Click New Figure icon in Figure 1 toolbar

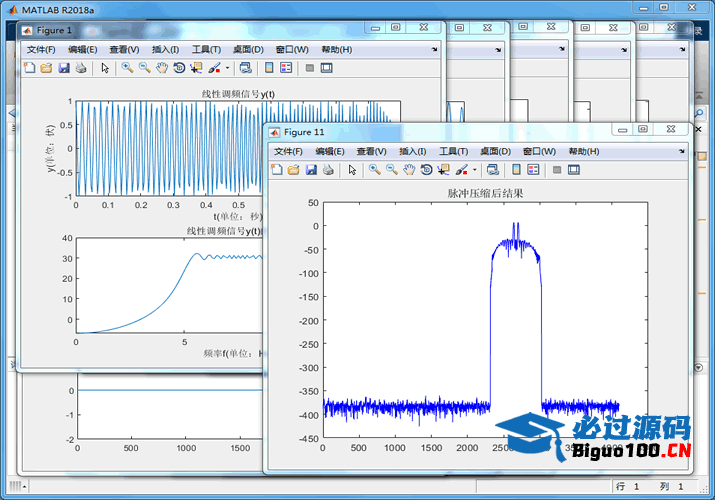[x=29, y=68]
